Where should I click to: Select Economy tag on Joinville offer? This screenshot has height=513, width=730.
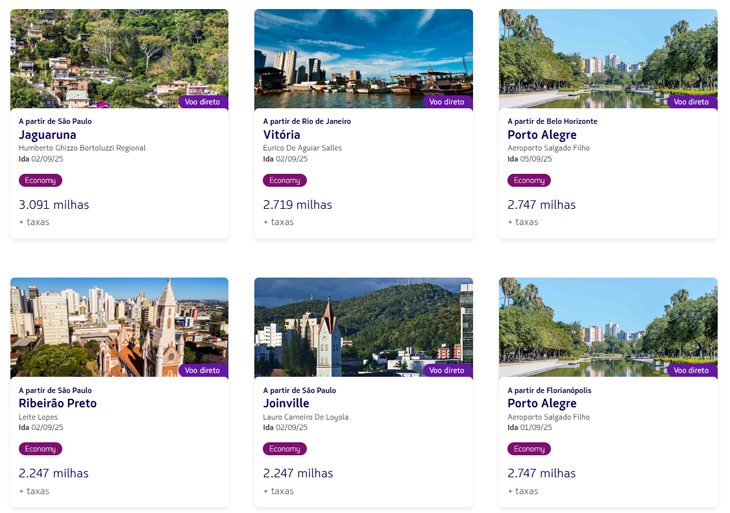pos(285,449)
